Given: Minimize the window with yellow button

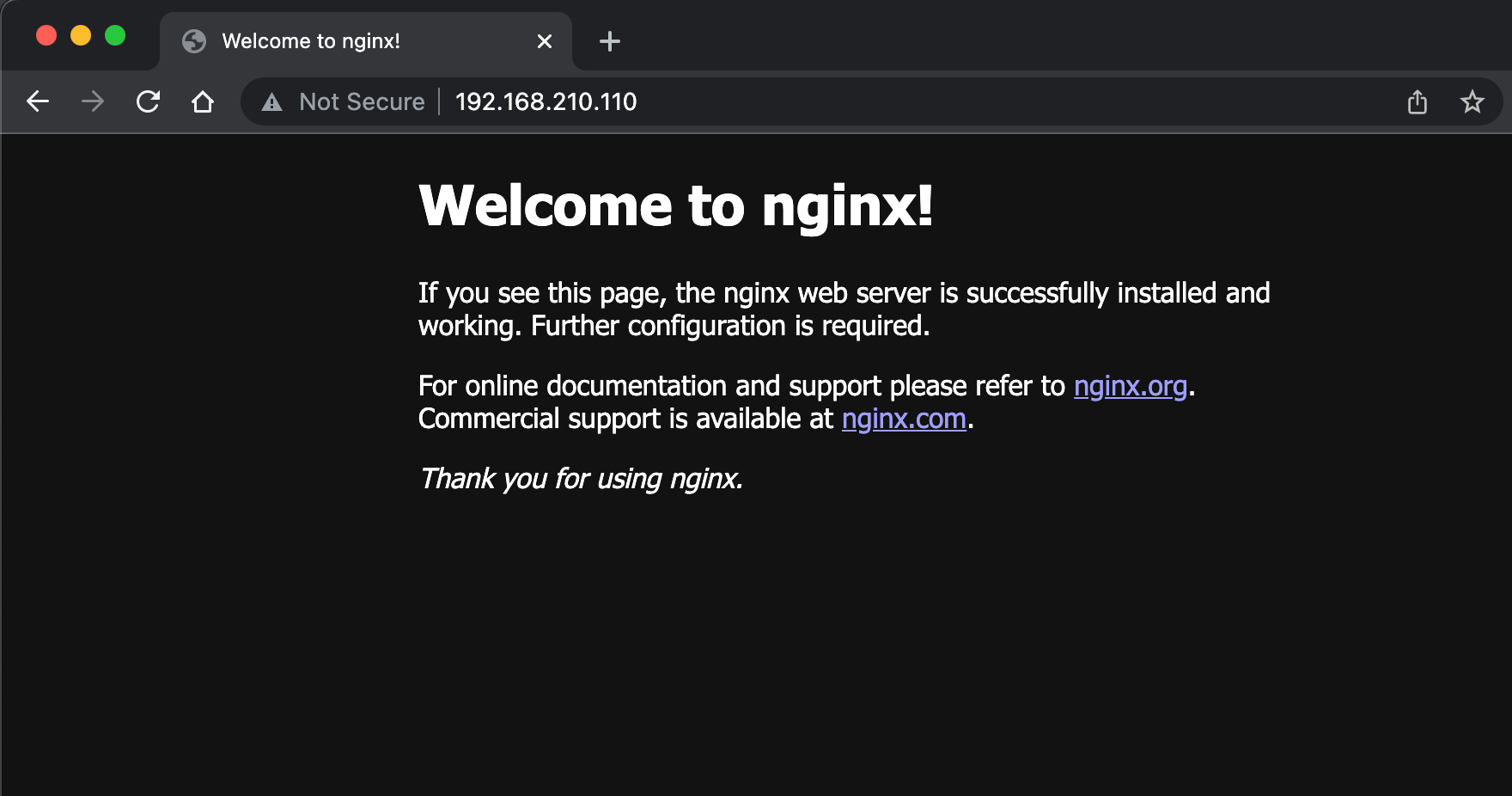Looking at the screenshot, I should coord(81,35).
